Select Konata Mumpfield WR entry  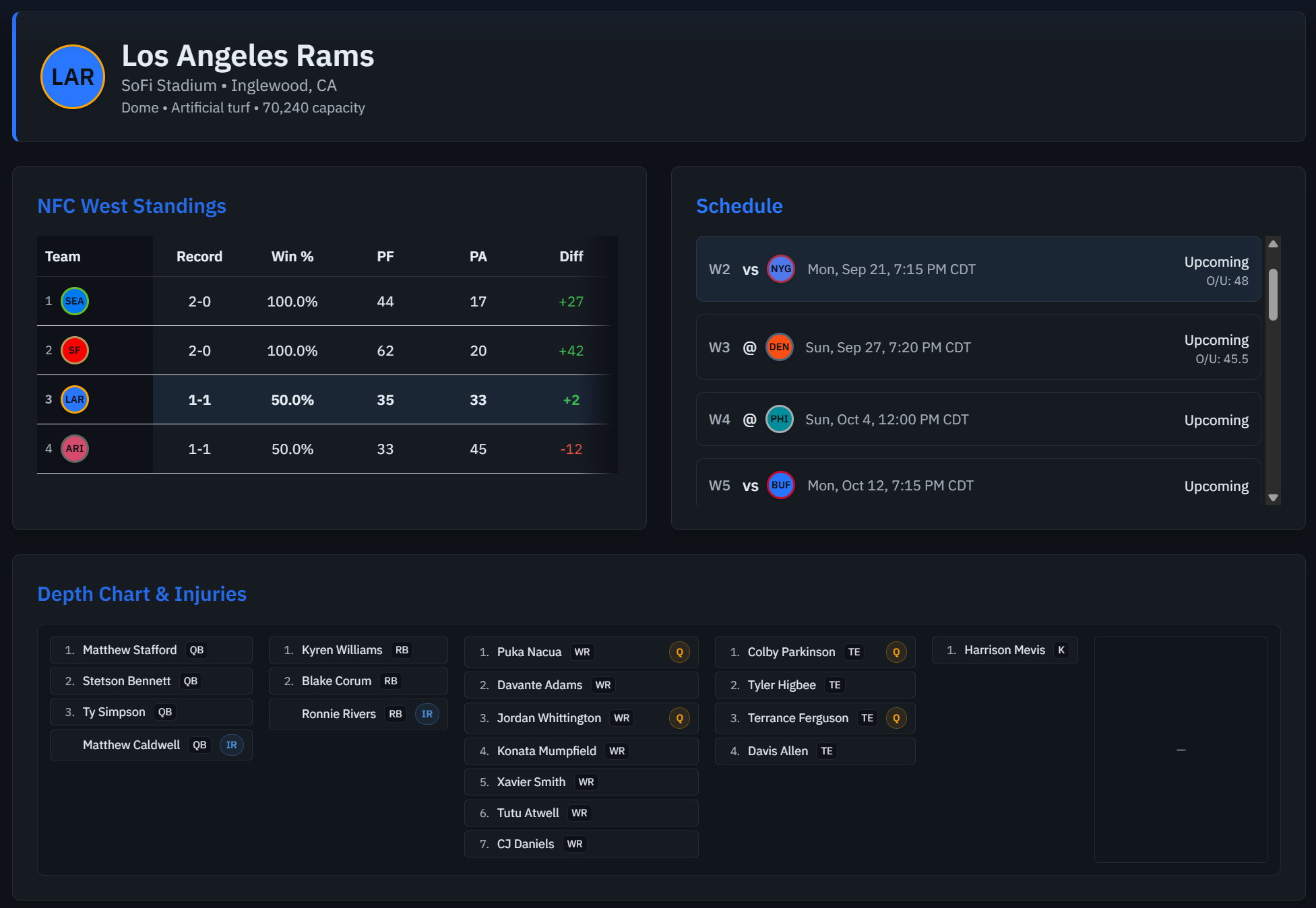pyautogui.click(x=582, y=751)
